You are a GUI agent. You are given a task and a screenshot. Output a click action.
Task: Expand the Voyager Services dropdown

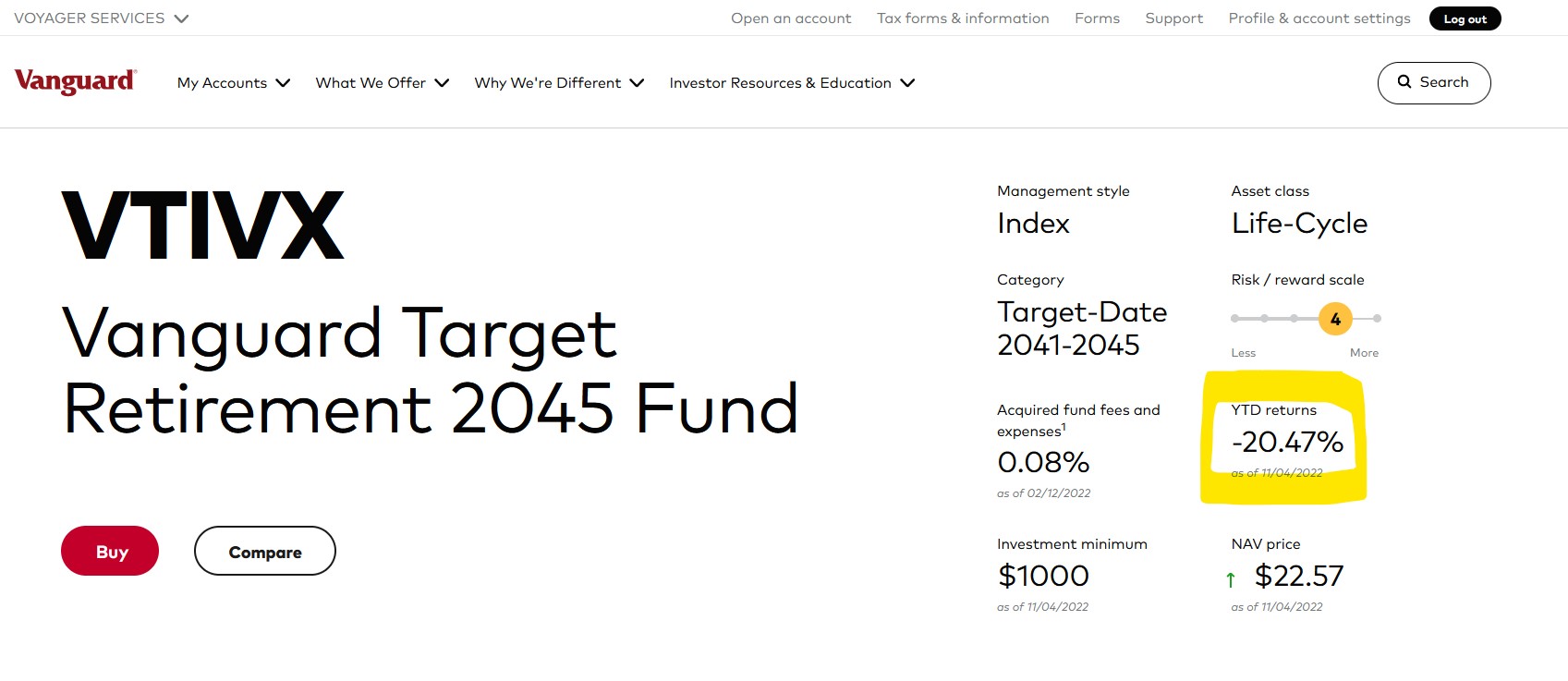102,18
